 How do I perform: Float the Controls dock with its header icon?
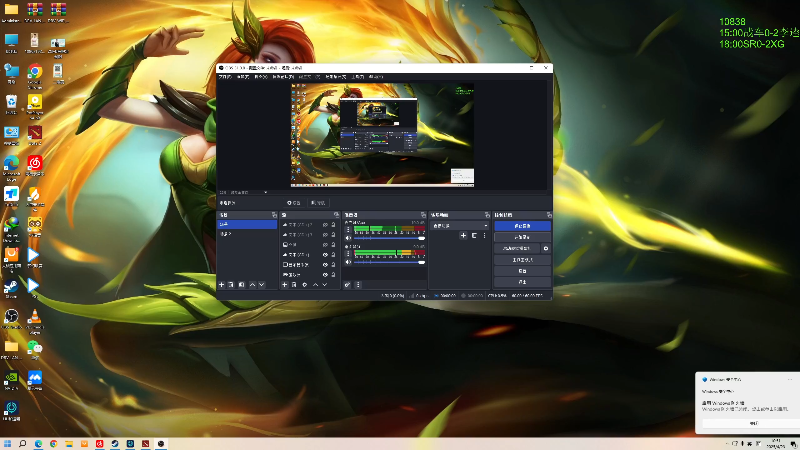pos(549,215)
